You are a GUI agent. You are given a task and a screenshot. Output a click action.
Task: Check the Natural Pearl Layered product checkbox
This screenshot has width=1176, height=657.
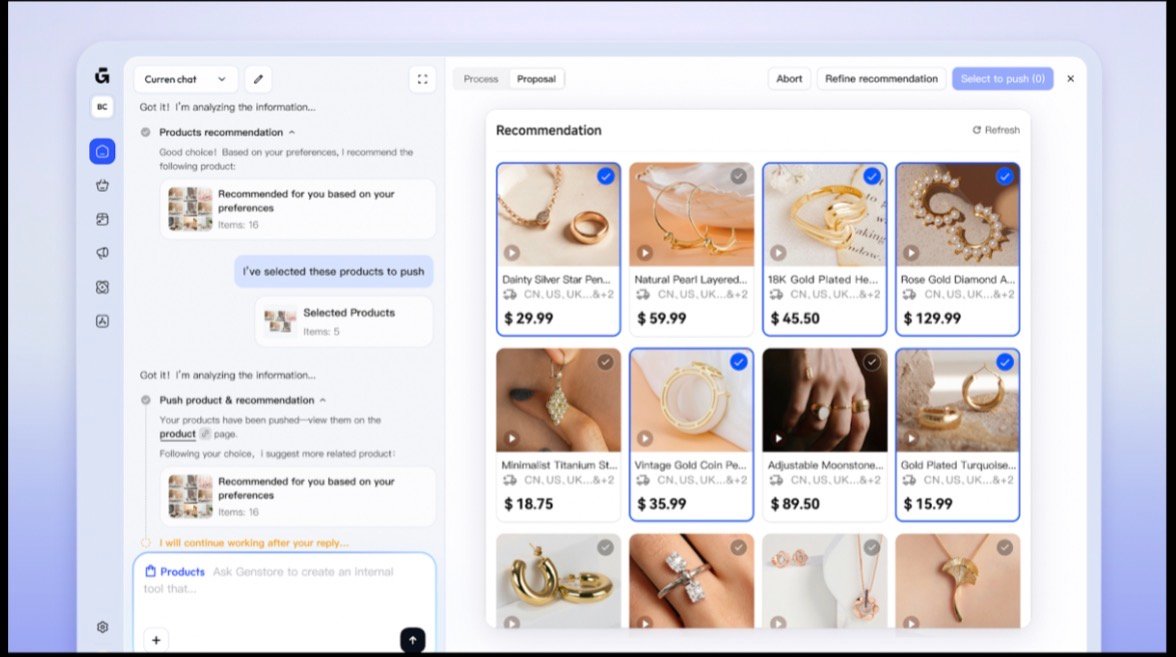coord(738,177)
